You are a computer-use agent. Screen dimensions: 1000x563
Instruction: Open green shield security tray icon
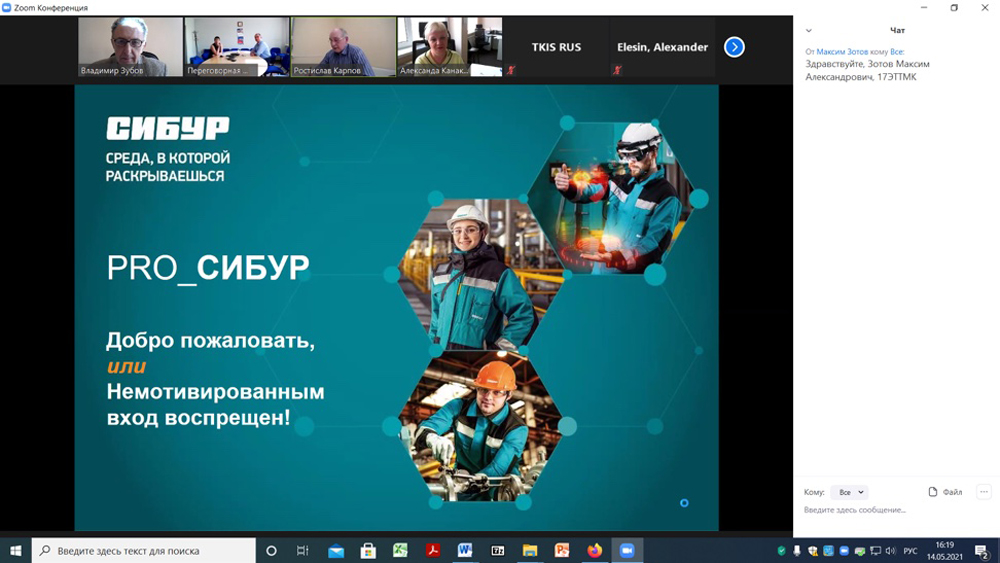[x=781, y=551]
